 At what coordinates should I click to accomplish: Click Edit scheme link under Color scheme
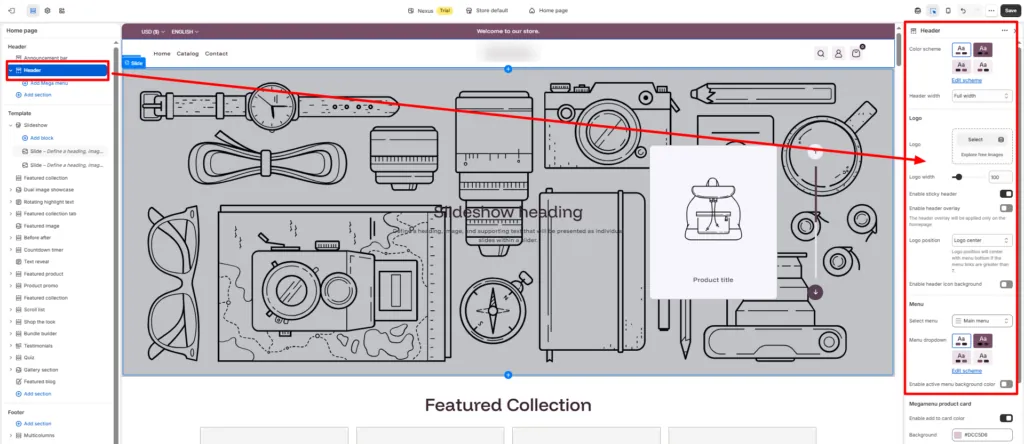point(967,80)
